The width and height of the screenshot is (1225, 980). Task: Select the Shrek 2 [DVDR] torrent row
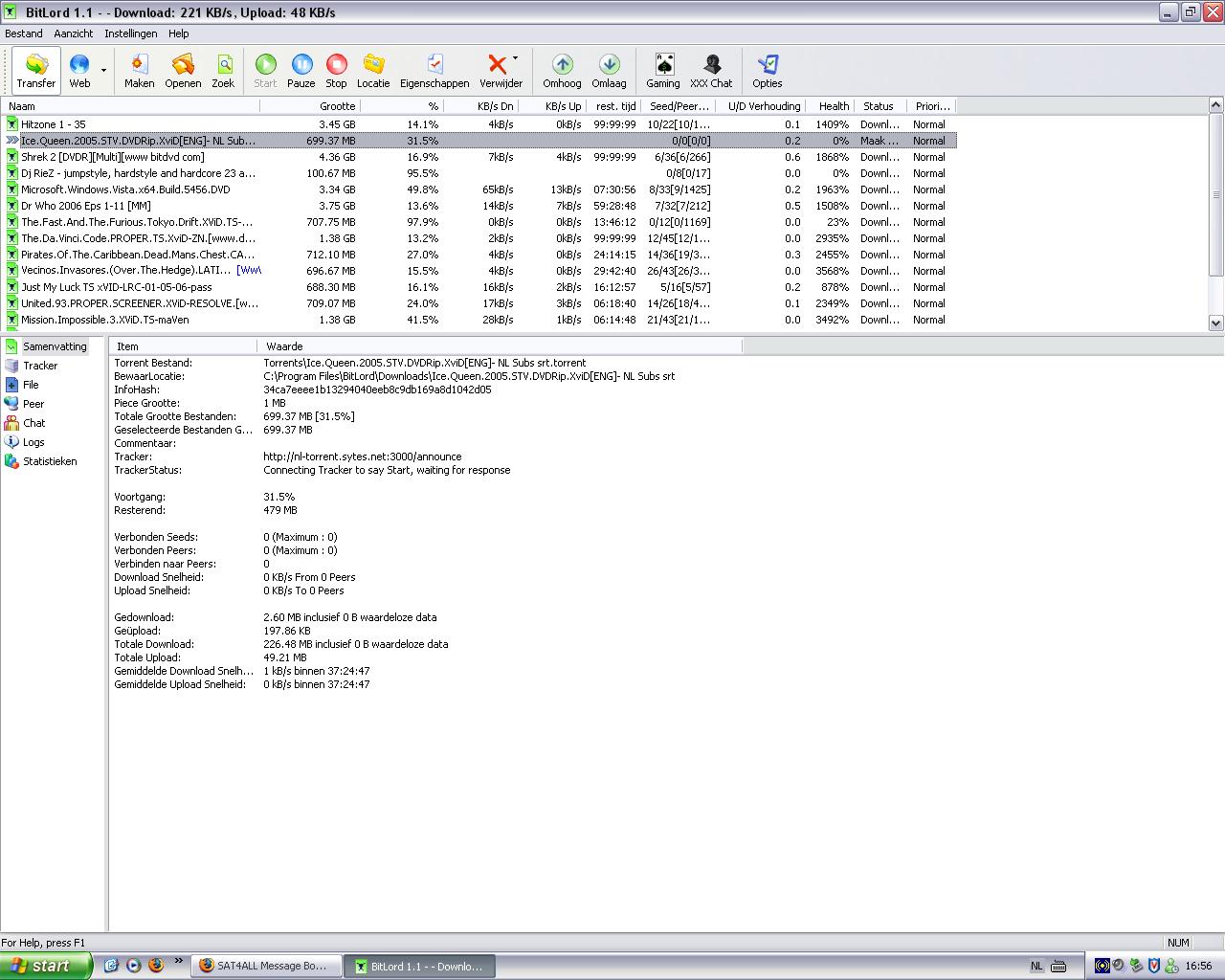coord(479,157)
